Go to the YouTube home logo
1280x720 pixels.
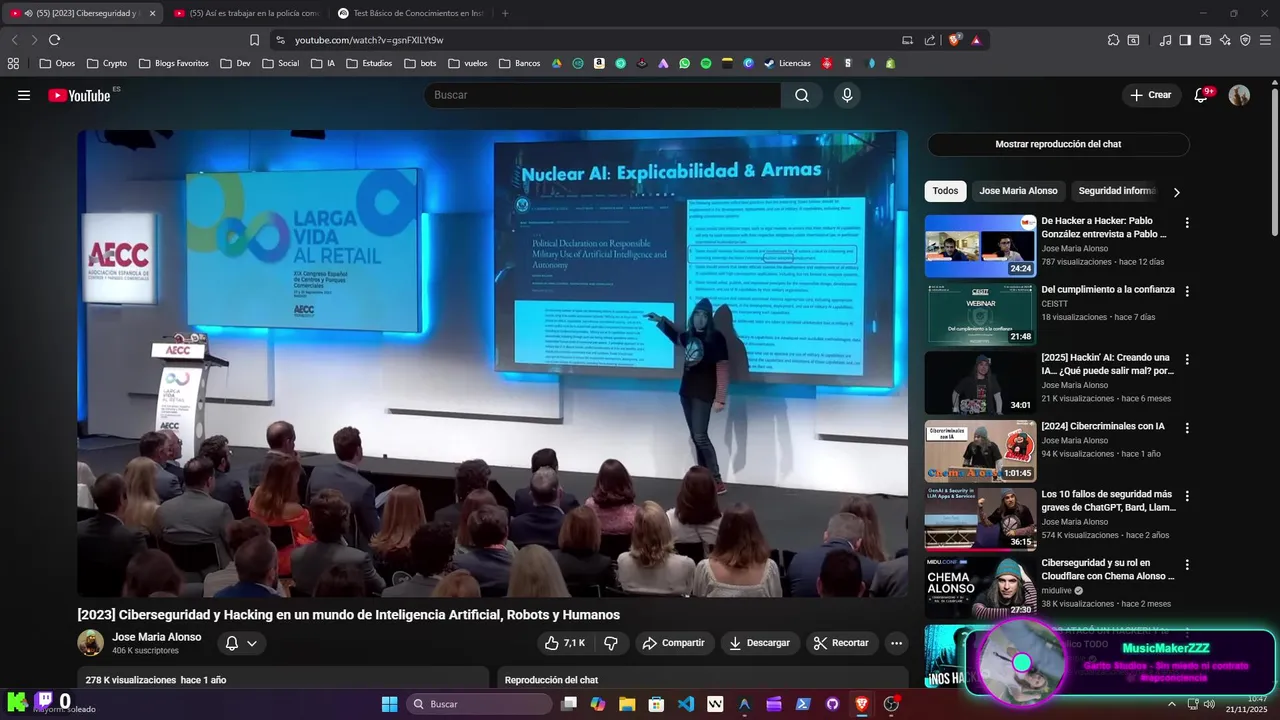[79, 95]
